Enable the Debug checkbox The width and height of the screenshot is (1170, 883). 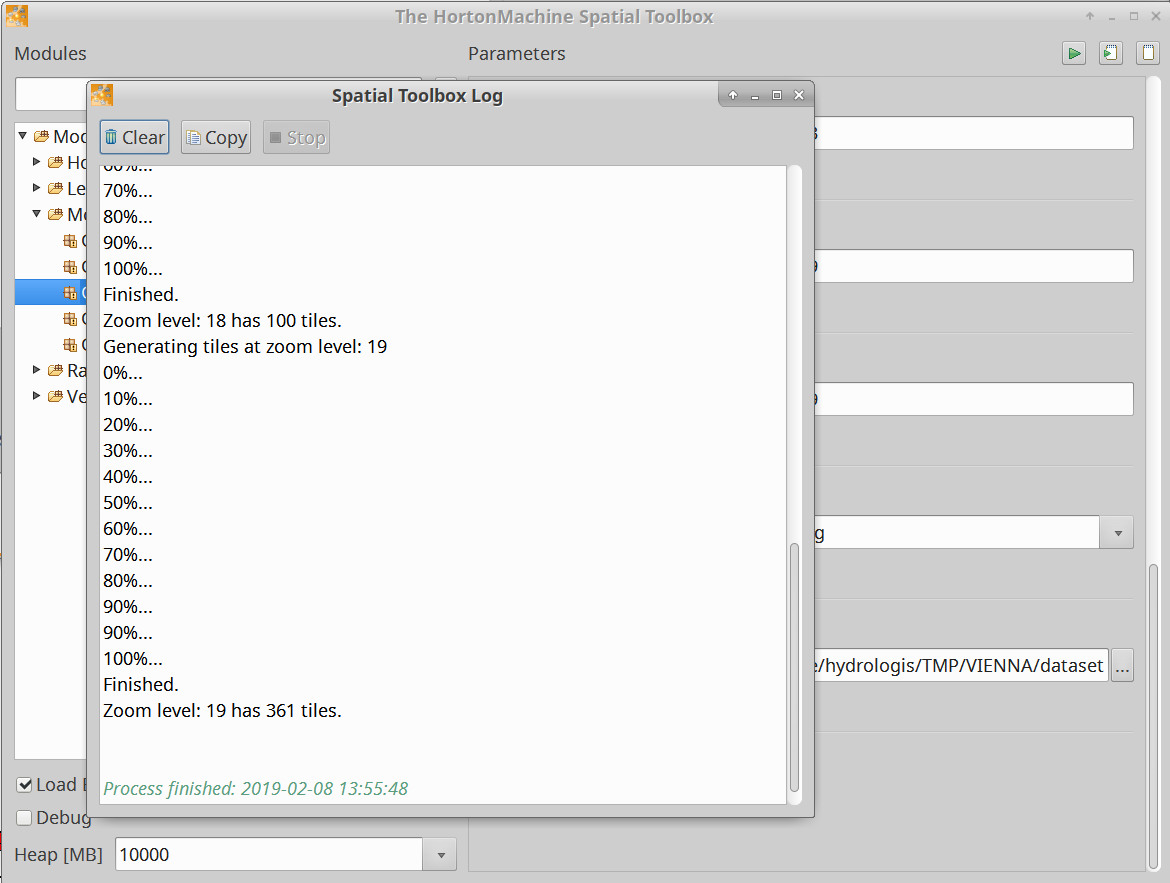25,818
